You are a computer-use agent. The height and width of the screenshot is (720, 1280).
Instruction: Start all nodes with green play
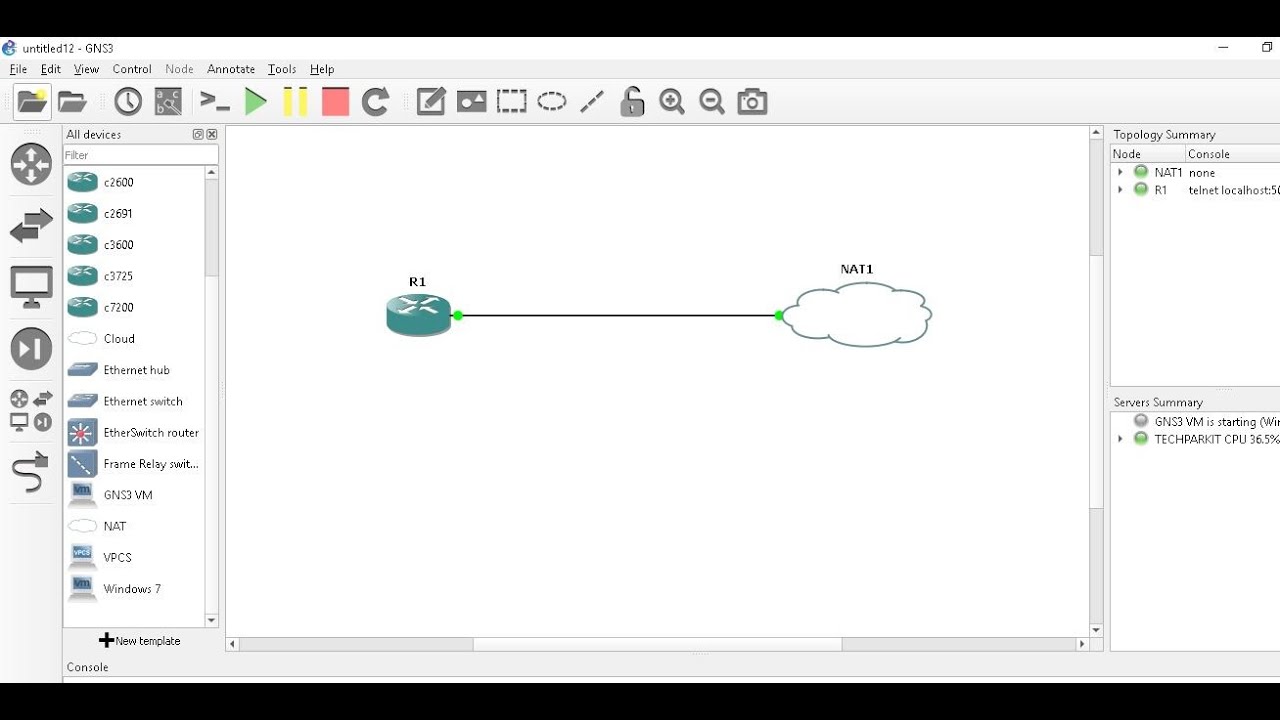(256, 101)
